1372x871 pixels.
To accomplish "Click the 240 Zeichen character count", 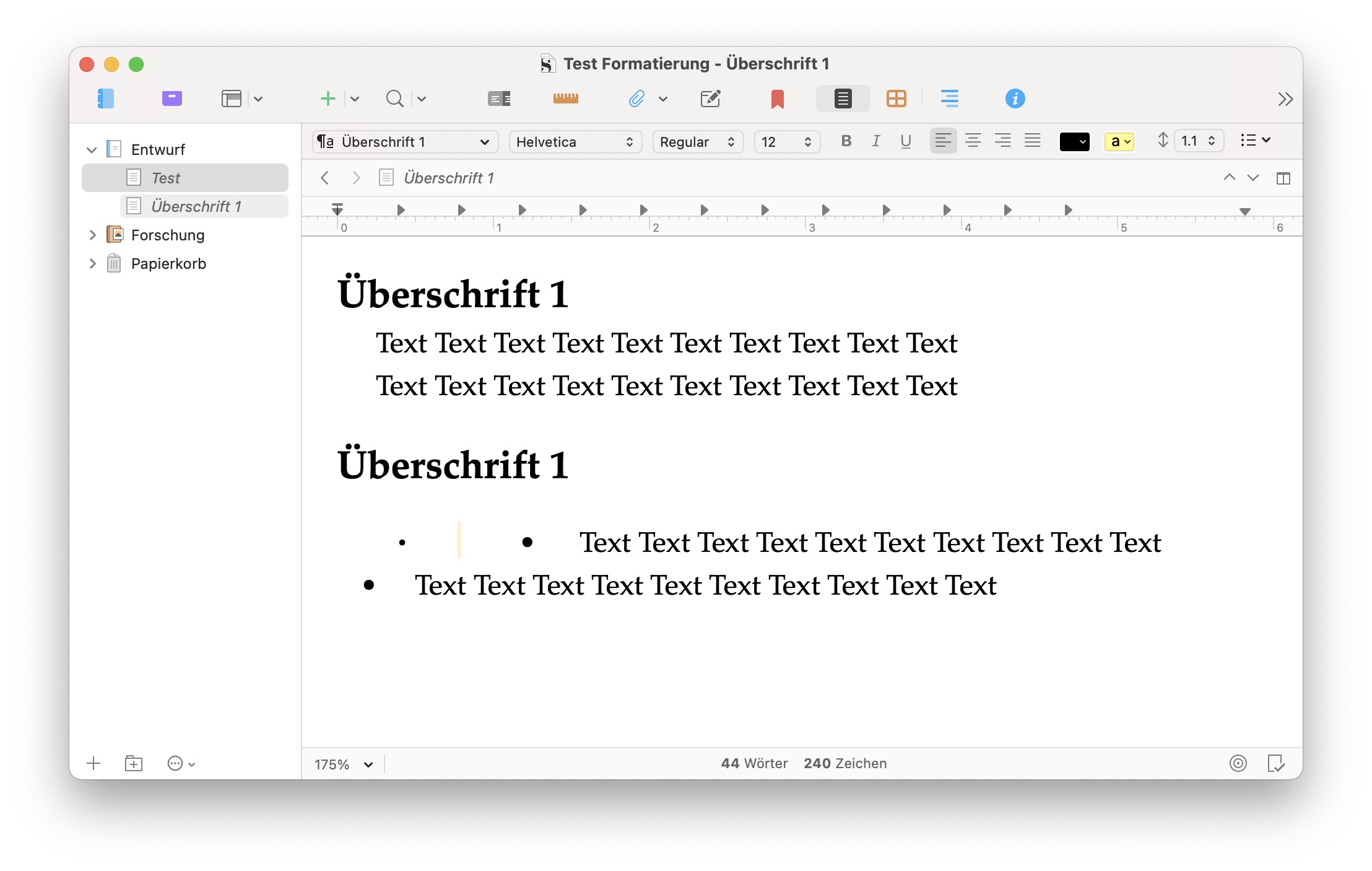I will pyautogui.click(x=845, y=763).
